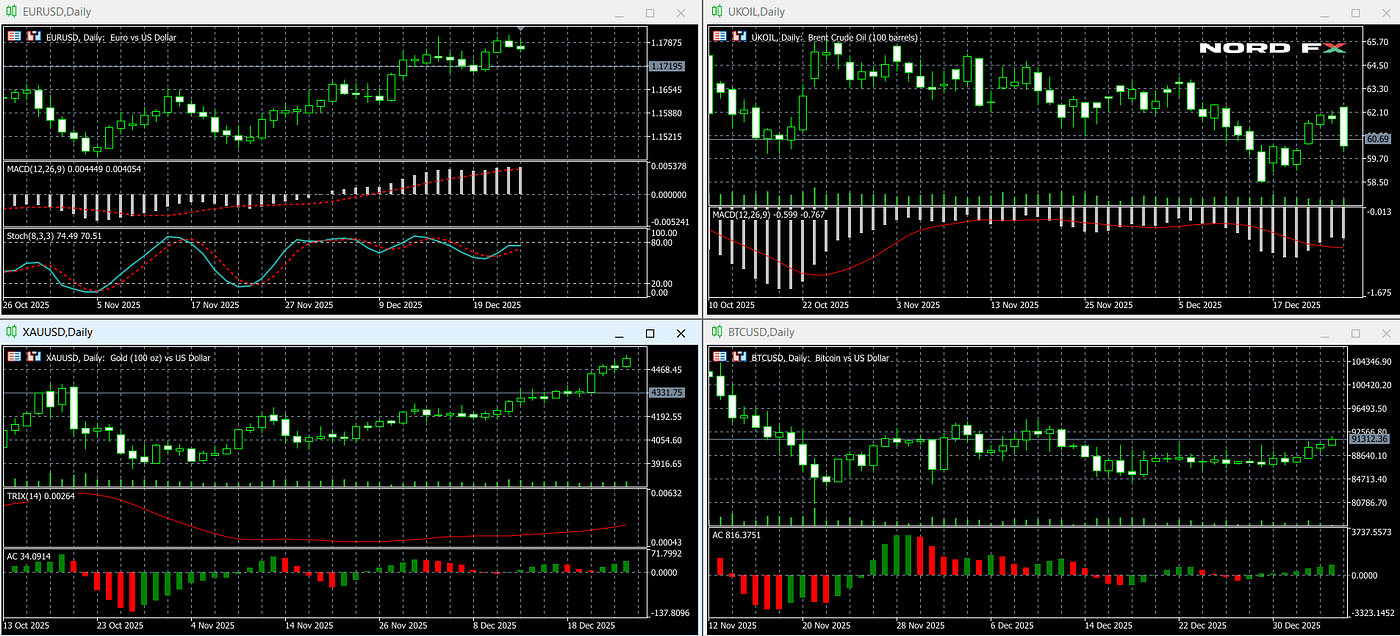This screenshot has width=1400, height=636.
Task: Open depth of market icon on UKOIL chart
Action: (740, 37)
